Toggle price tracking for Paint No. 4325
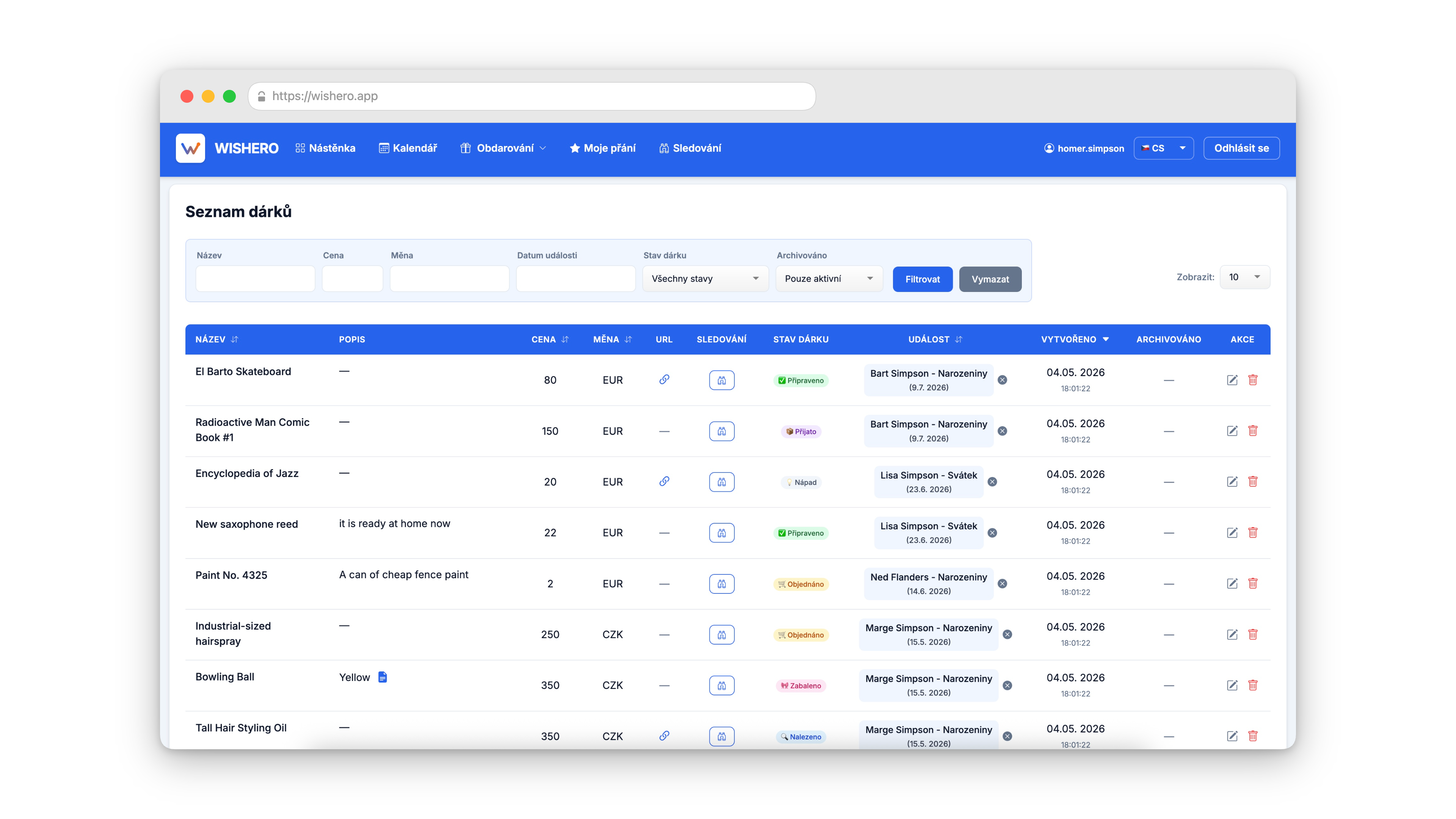The height and width of the screenshot is (819, 1456). pyautogui.click(x=721, y=583)
